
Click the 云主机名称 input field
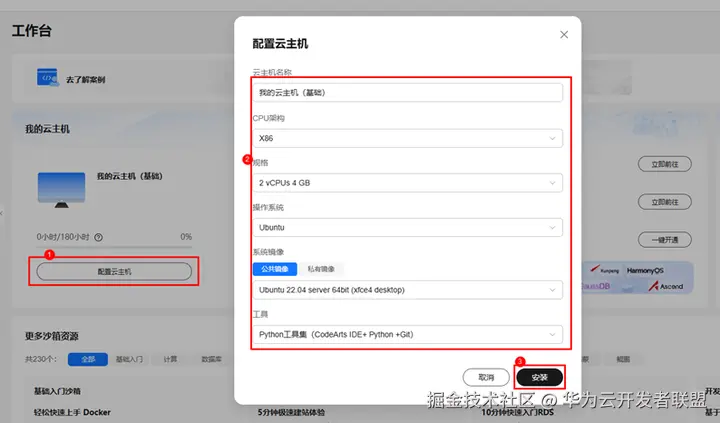tap(408, 93)
